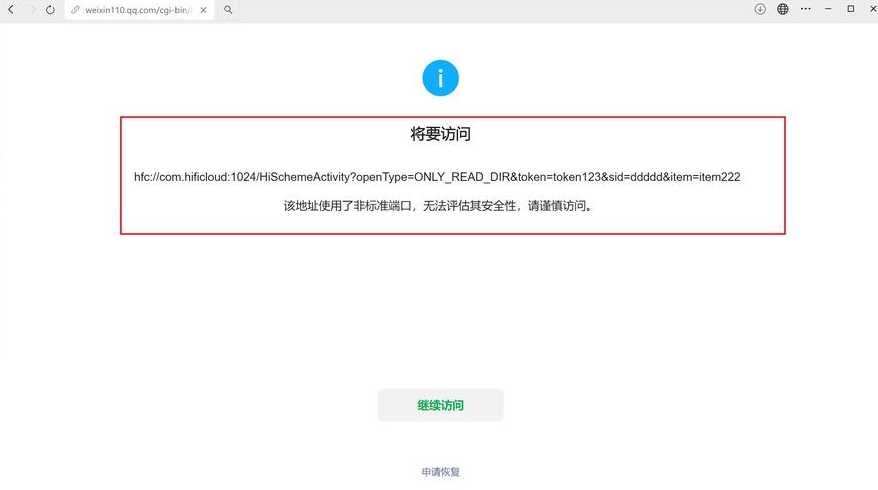Click the 该地址使用了非标准端口 warning text

click(438, 206)
